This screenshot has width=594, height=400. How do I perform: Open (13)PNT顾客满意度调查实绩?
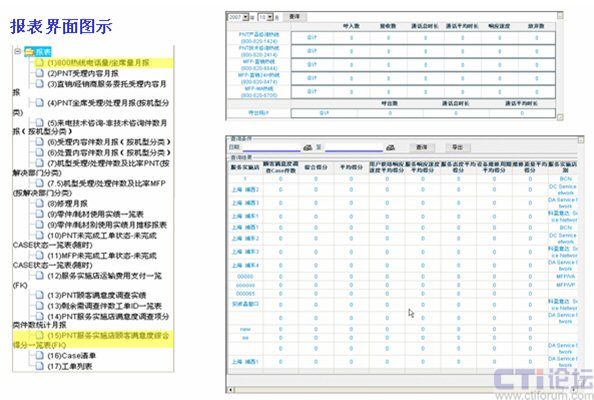point(97,295)
